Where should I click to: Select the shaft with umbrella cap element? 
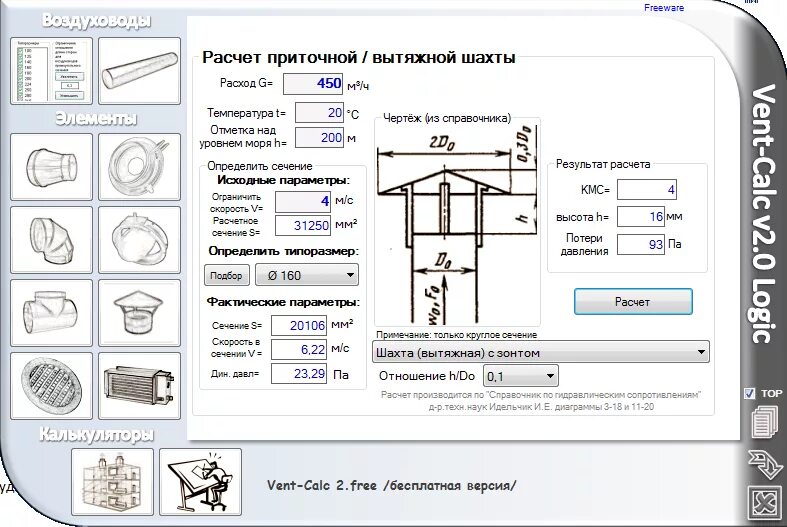(x=140, y=313)
